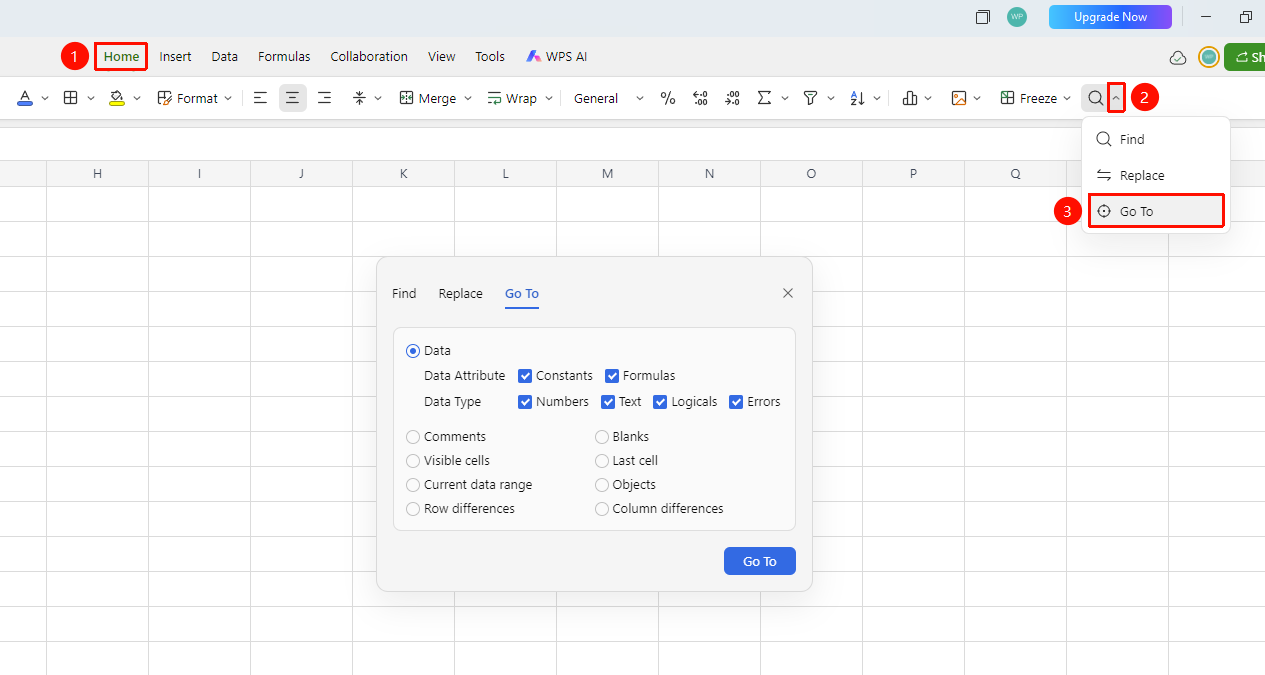The height and width of the screenshot is (675, 1265).
Task: Click the WP account avatar in title bar
Action: click(x=1017, y=17)
